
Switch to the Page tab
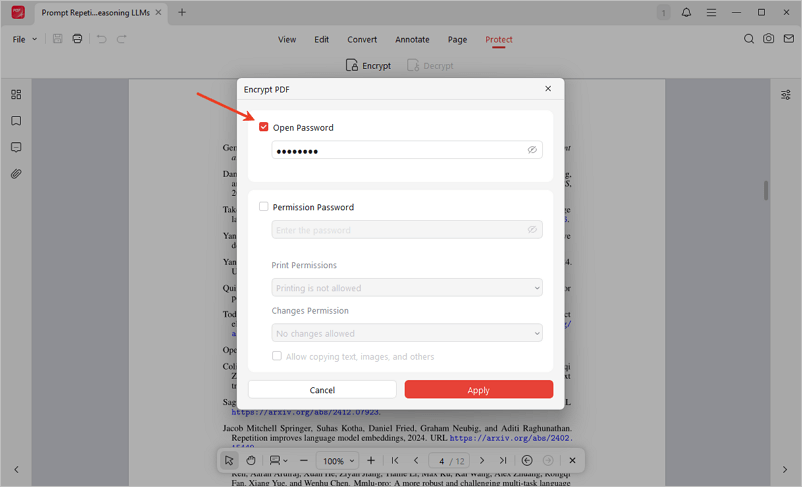point(457,39)
